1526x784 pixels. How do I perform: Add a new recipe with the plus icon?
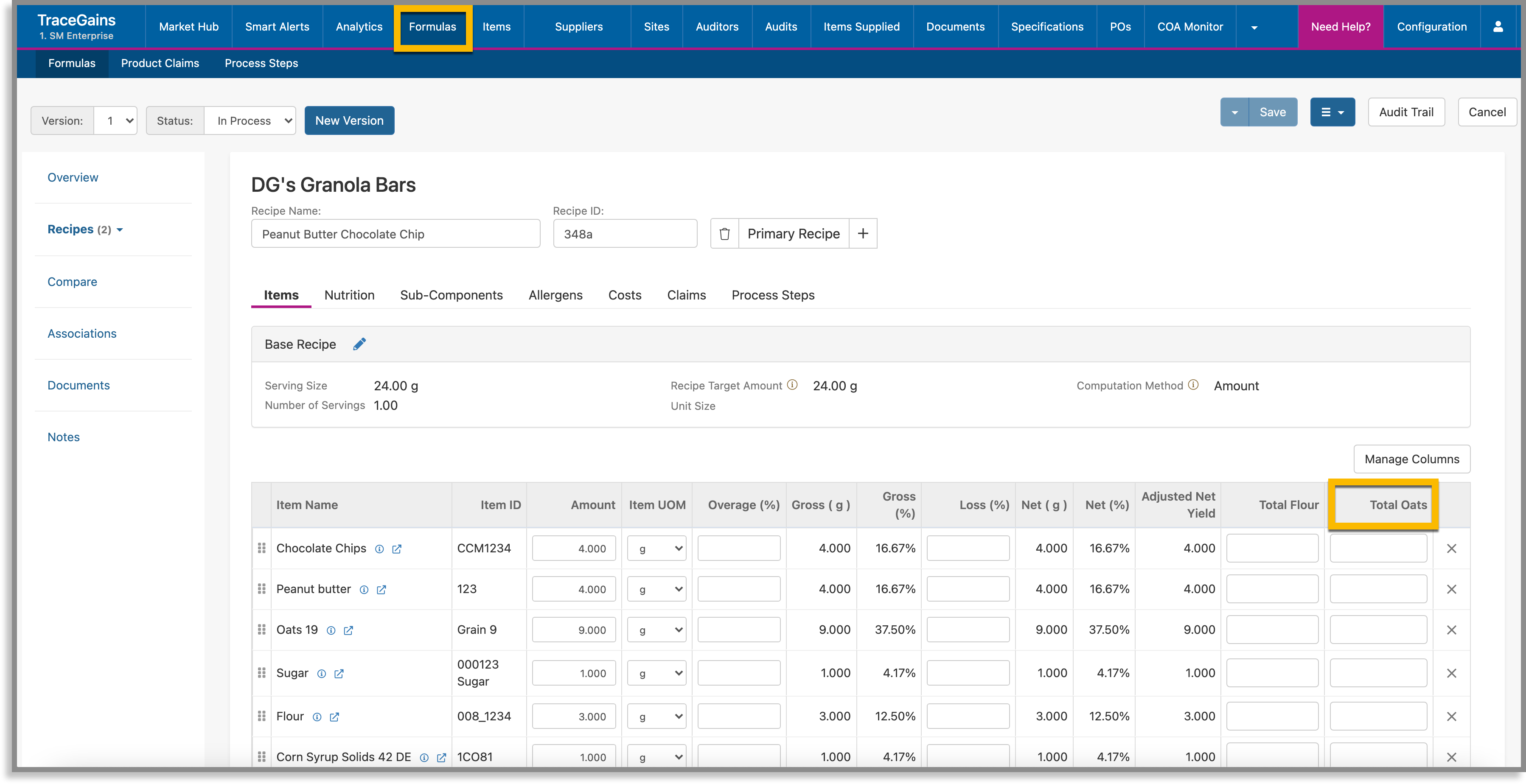click(x=863, y=234)
